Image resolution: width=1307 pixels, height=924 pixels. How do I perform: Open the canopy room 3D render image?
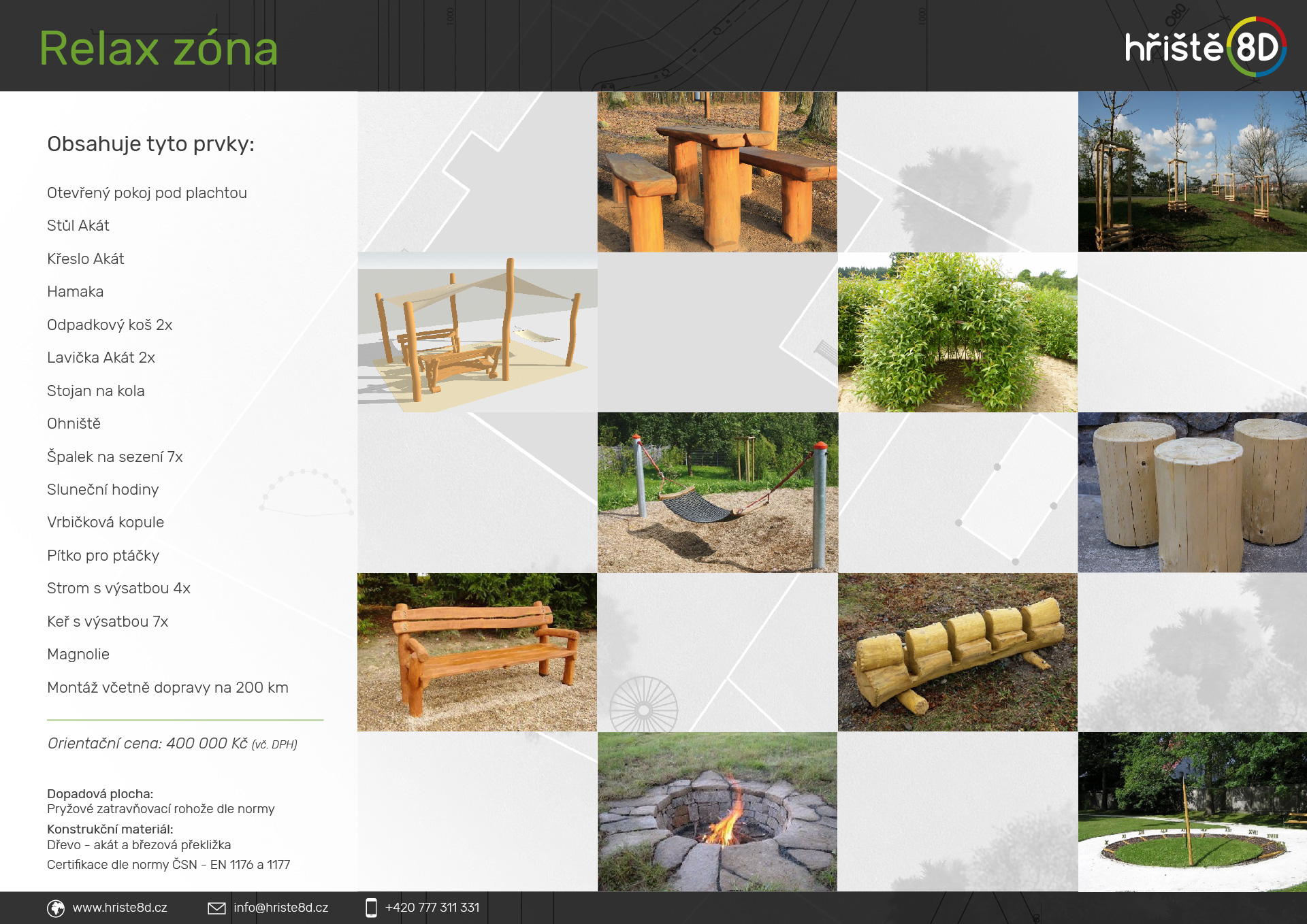(x=478, y=332)
